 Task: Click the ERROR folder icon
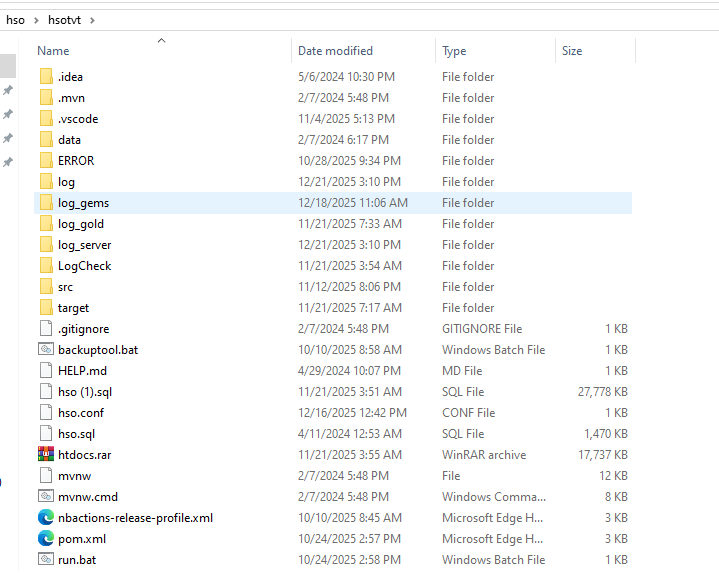point(46,161)
